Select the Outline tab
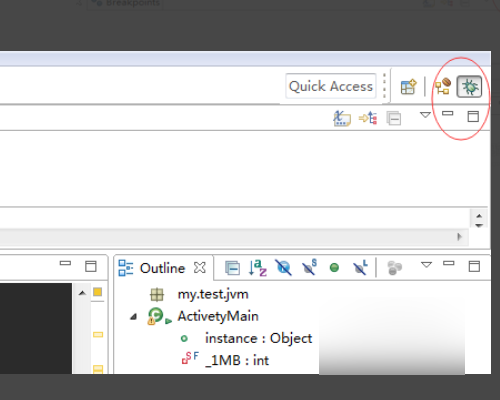This screenshot has width=500, height=400. pos(162,268)
